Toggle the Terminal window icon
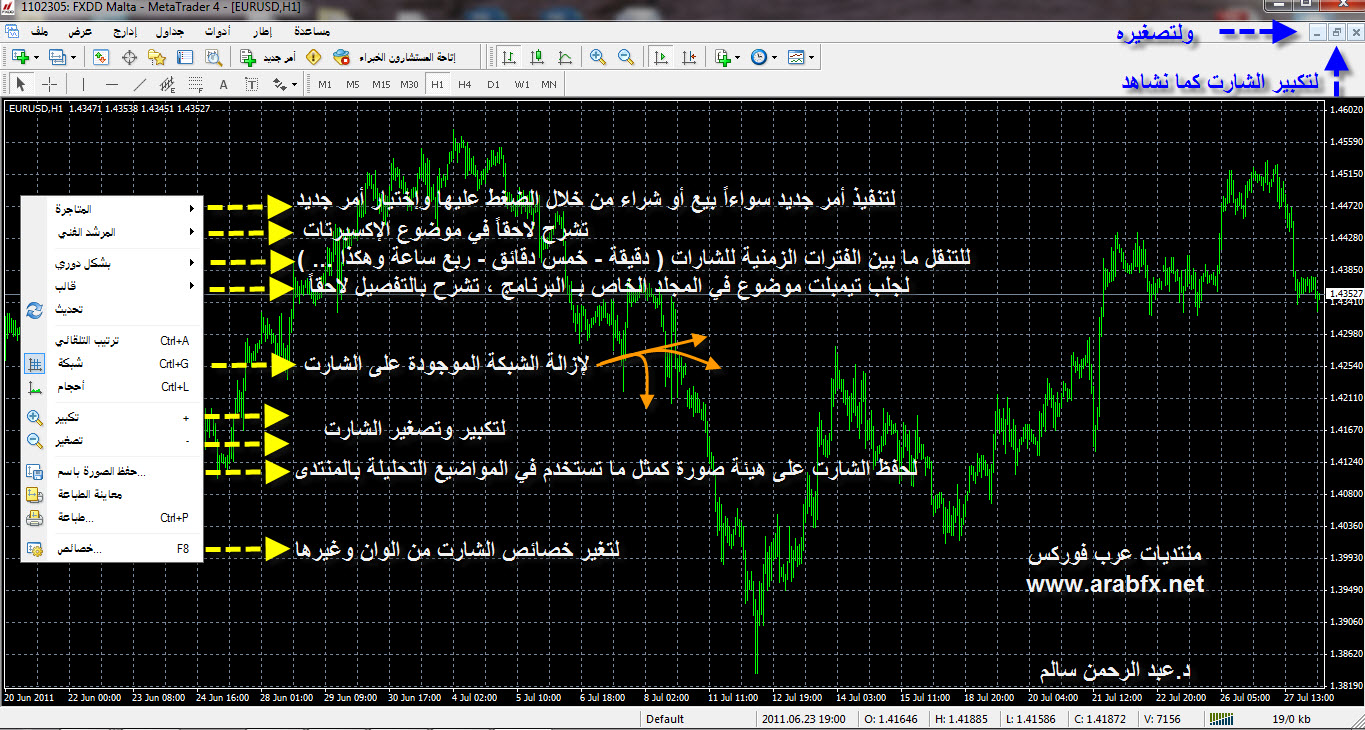Viewport: 1365px width, 730px height. click(x=185, y=57)
